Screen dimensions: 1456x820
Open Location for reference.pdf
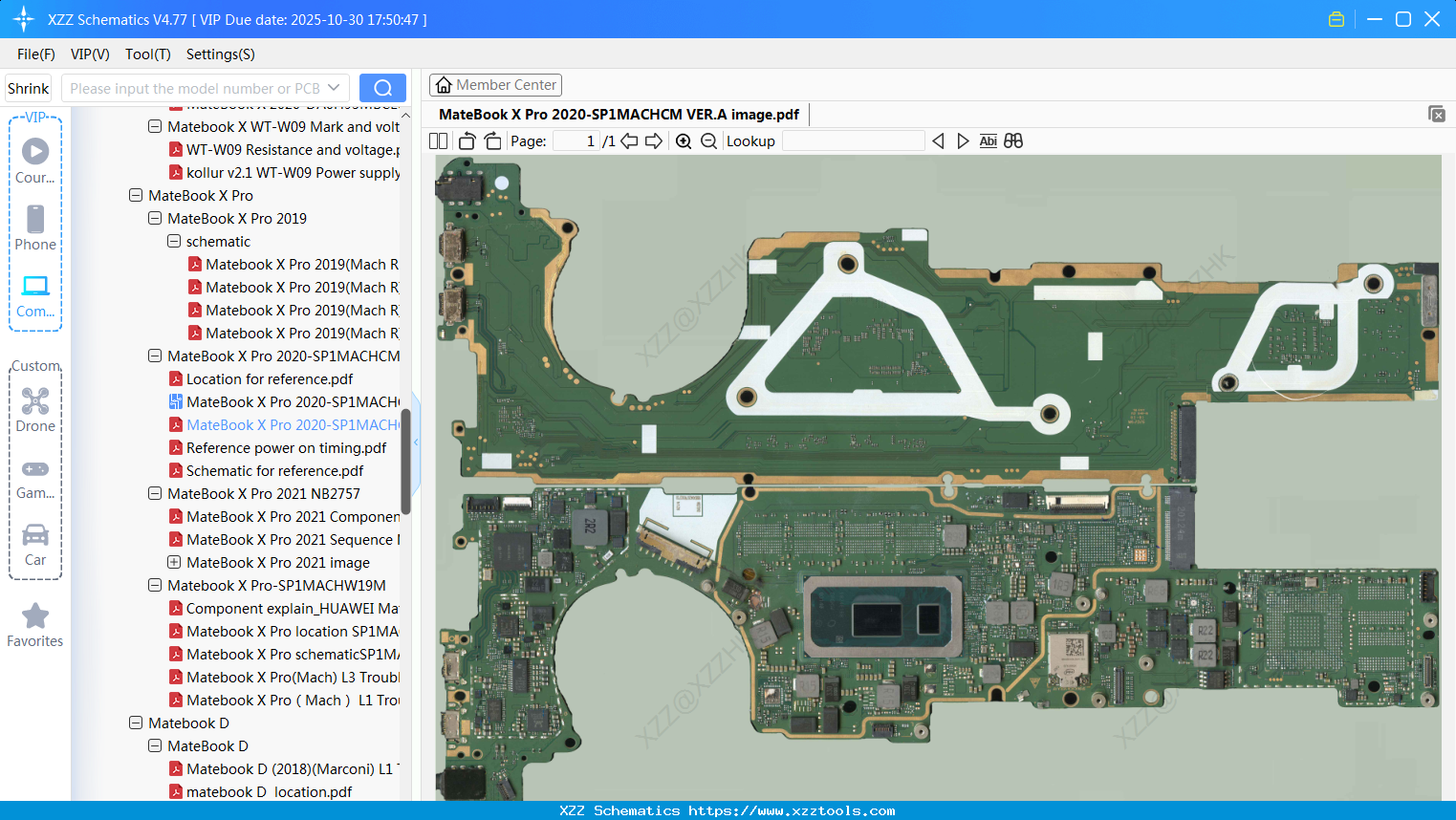point(261,378)
